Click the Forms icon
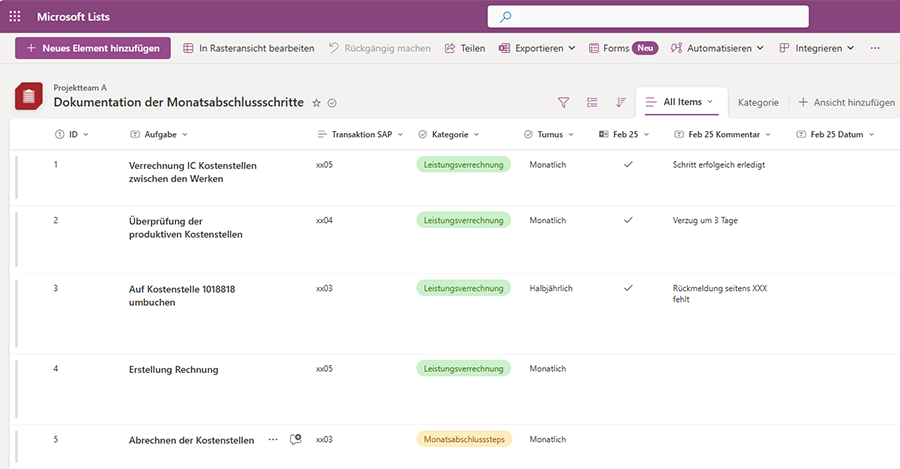 tap(594, 48)
